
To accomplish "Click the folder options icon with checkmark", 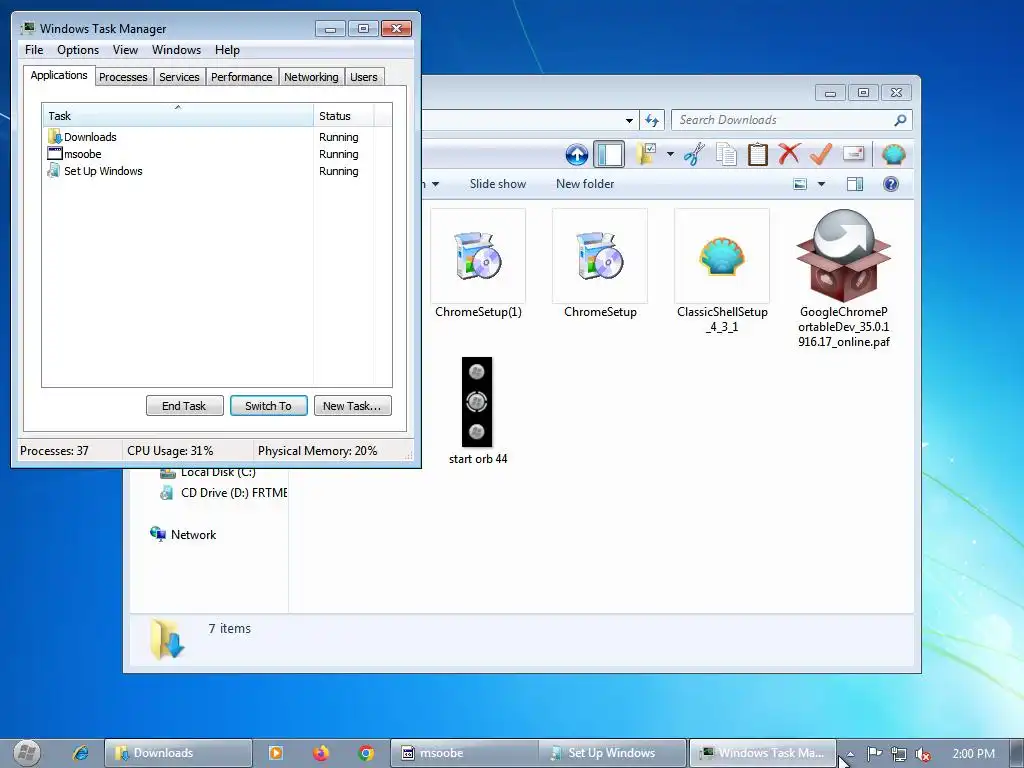I will click(x=647, y=155).
